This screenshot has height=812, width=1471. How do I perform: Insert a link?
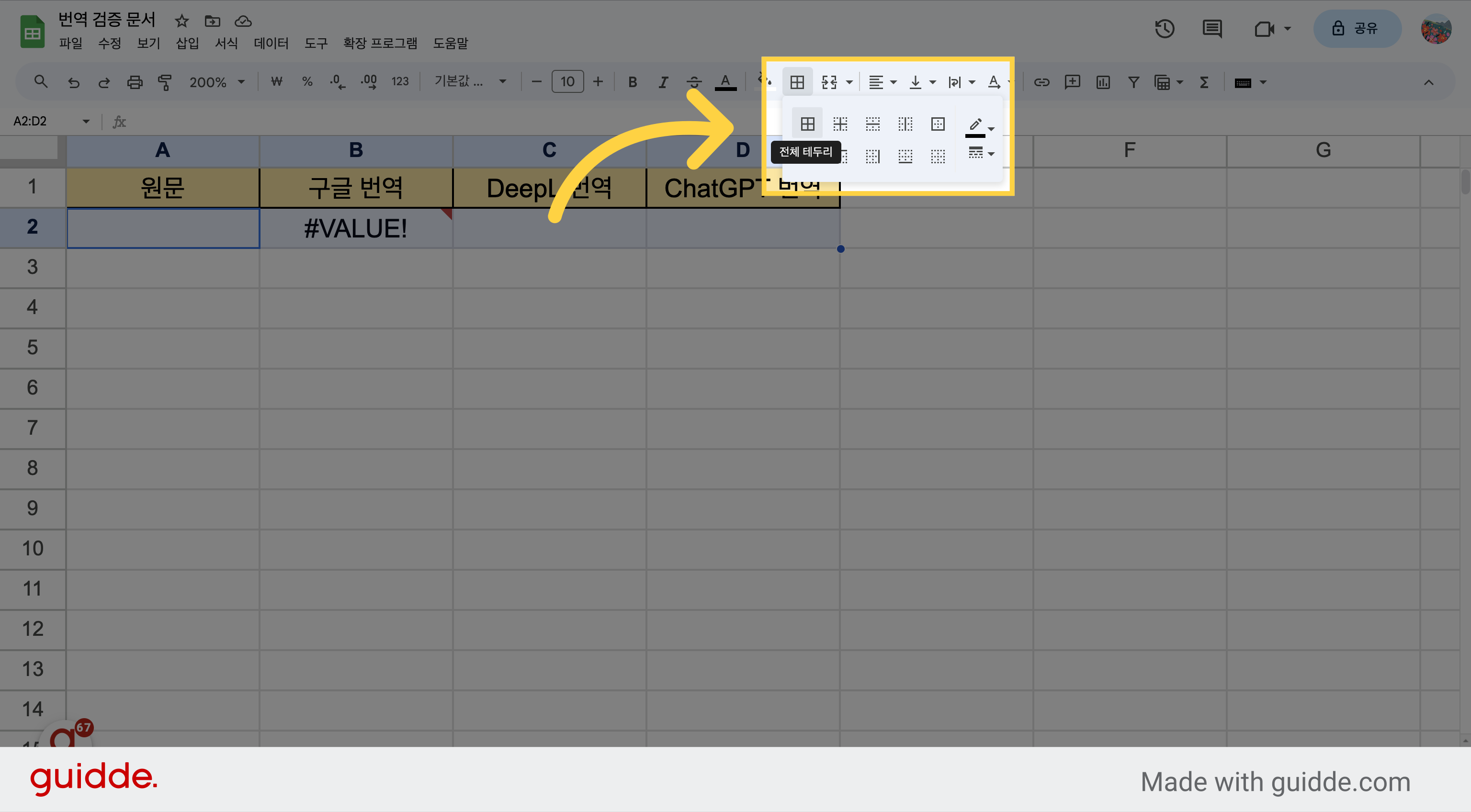(1041, 82)
